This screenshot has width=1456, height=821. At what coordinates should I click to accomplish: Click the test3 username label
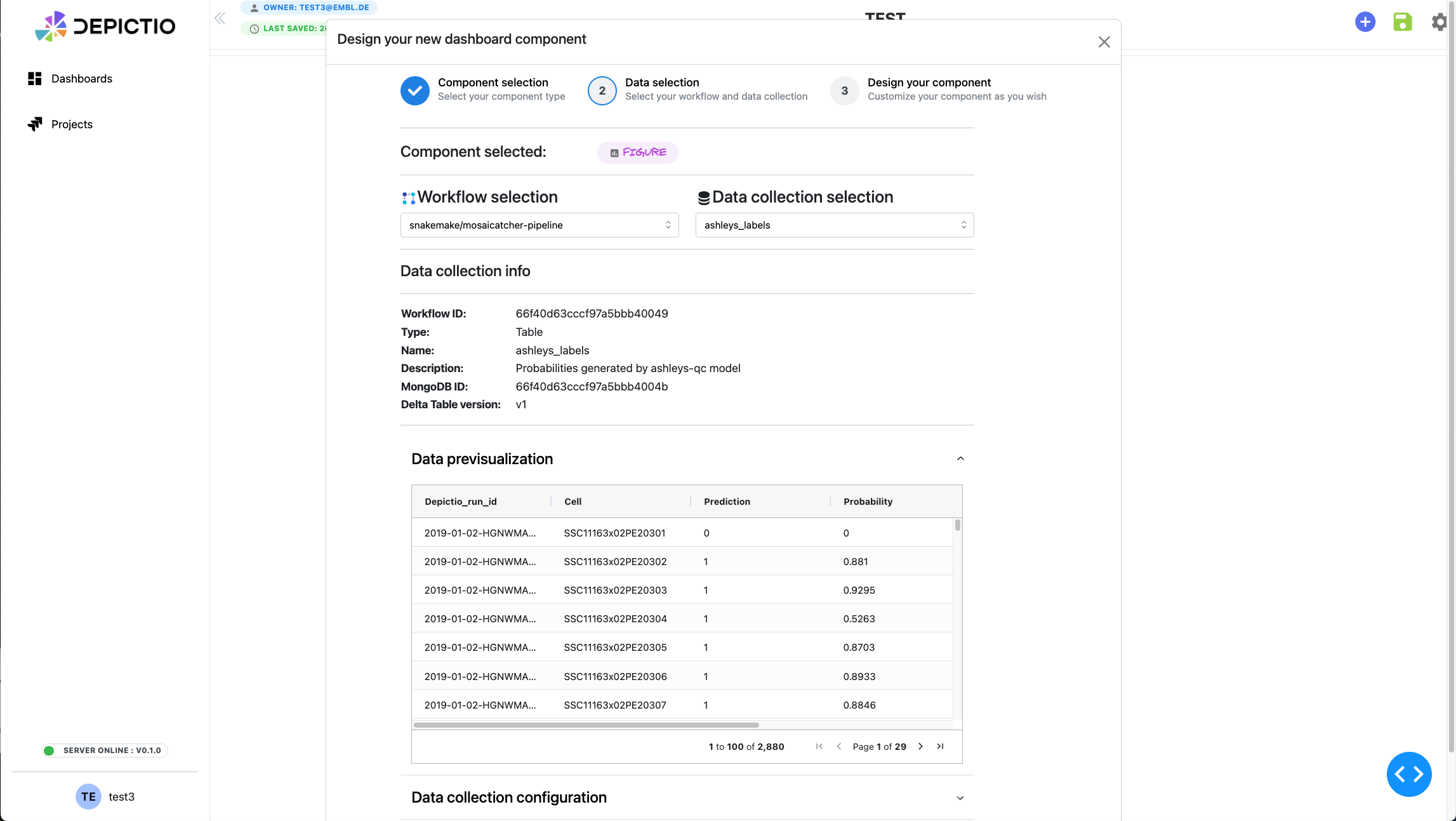tap(121, 797)
